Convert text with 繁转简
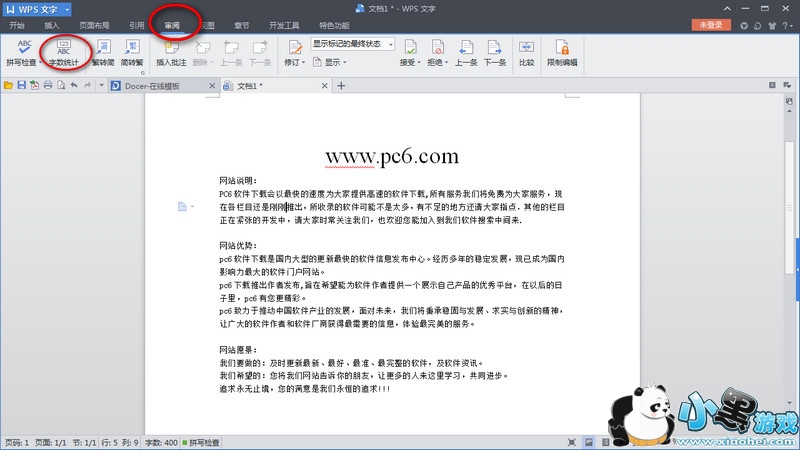Viewport: 800px width, 450px height. pos(103,53)
